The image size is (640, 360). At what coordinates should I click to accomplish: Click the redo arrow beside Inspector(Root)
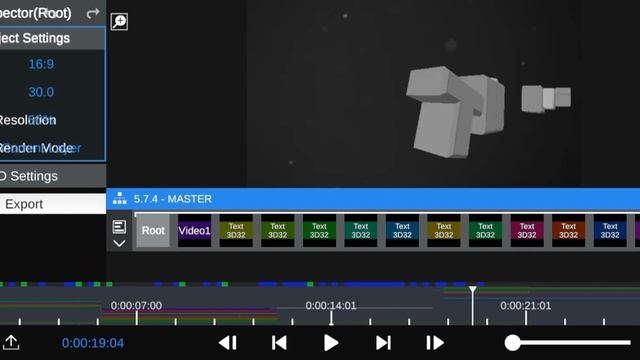pyautogui.click(x=93, y=13)
